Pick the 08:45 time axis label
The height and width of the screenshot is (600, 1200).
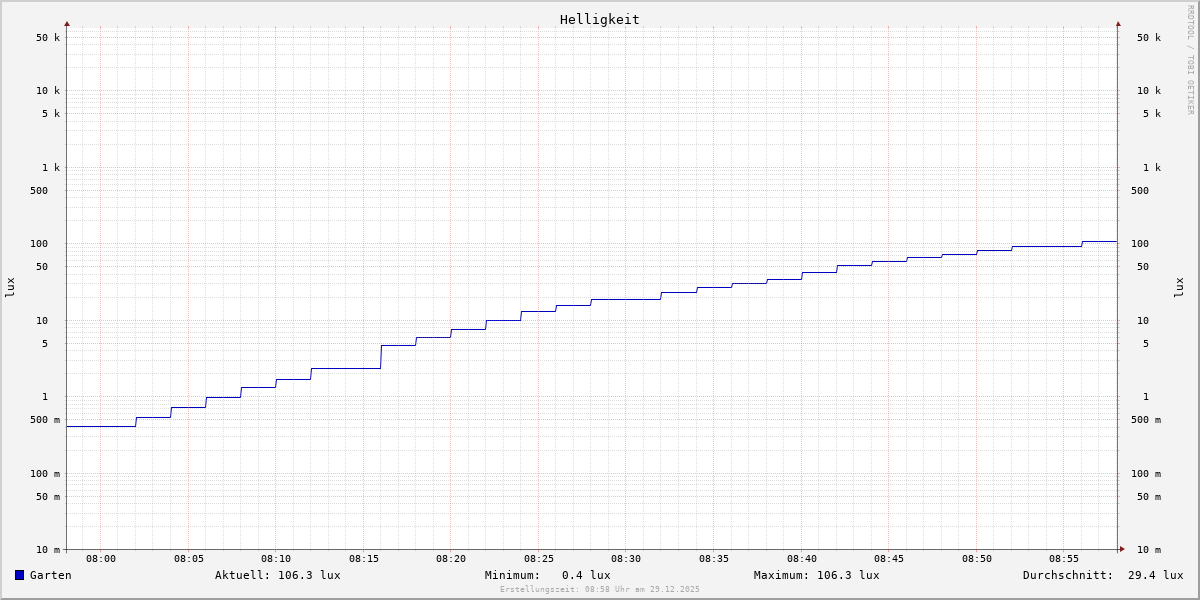889,559
